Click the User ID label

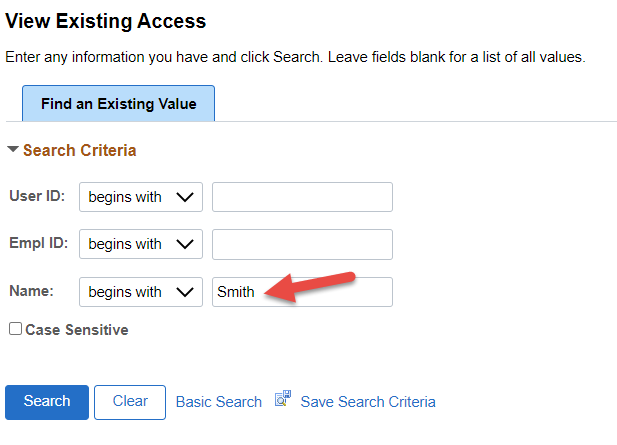[37, 197]
